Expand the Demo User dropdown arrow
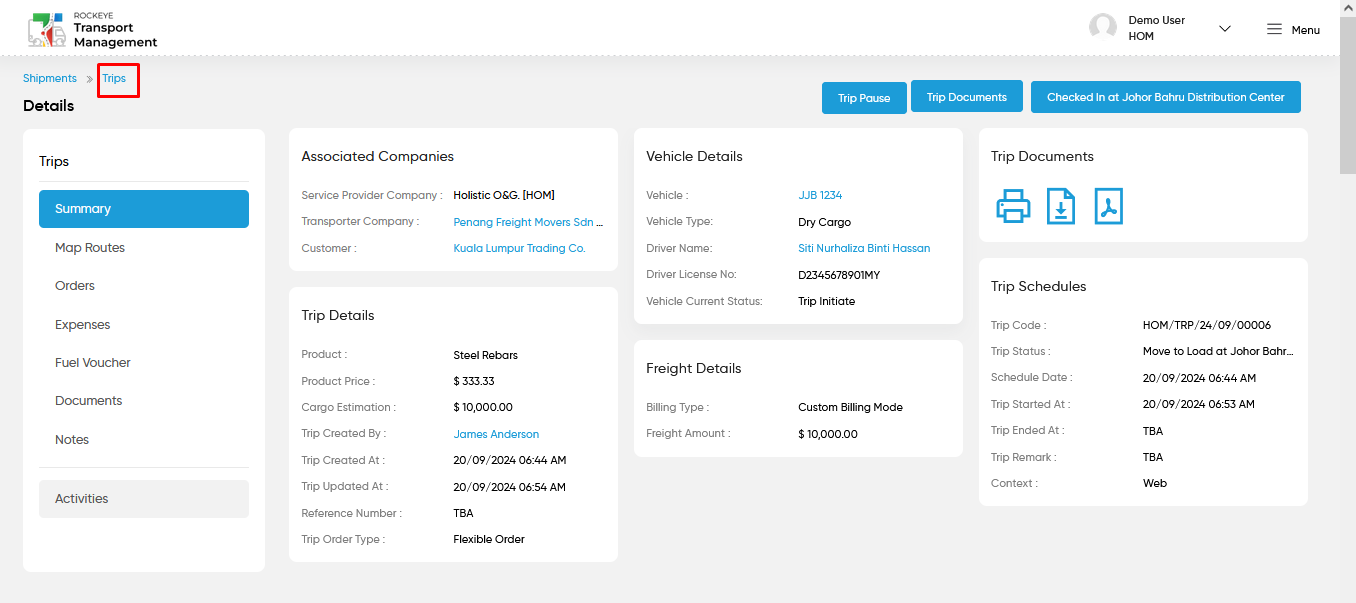The width and height of the screenshot is (1356, 603). point(1225,29)
